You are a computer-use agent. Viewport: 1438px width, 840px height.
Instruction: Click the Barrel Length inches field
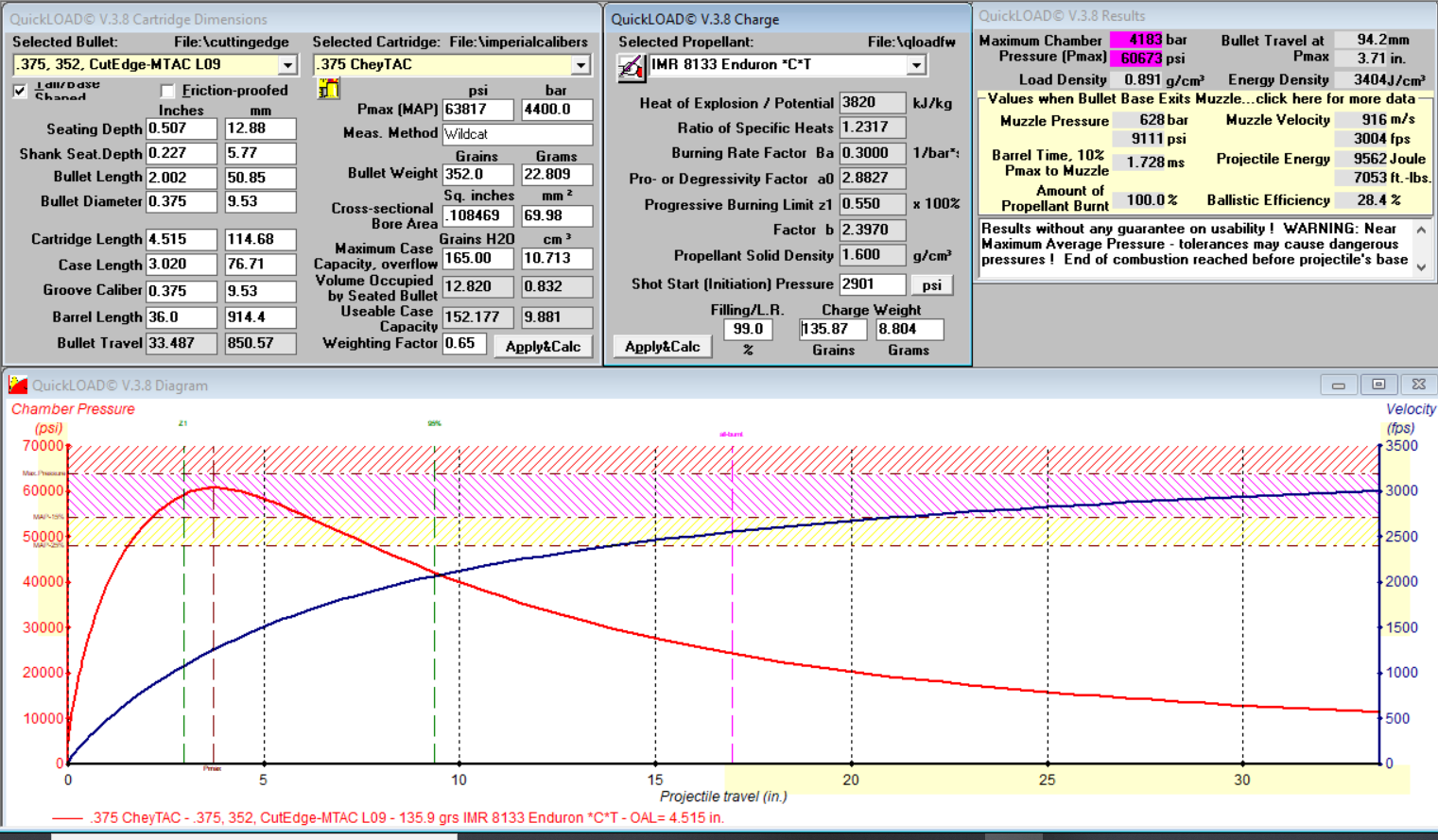click(x=182, y=317)
